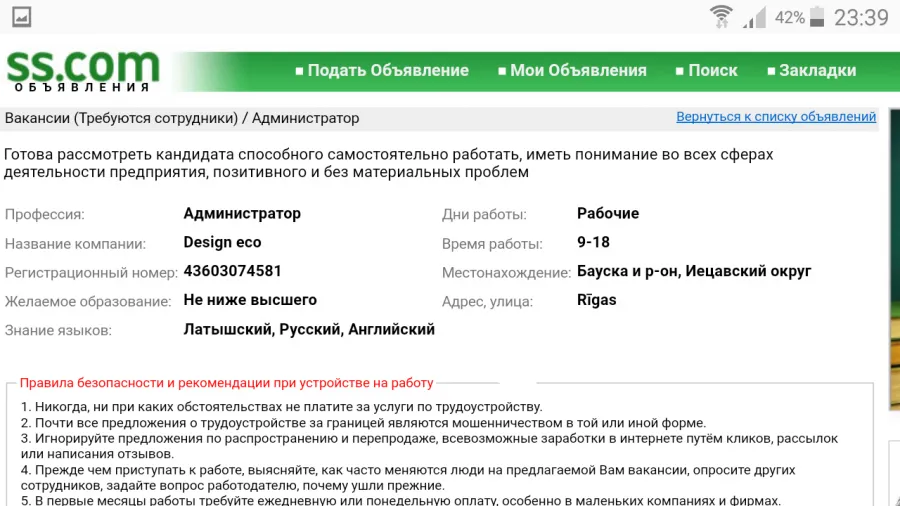Click the profession value Администратор
The width and height of the screenshot is (900, 506).
pos(242,213)
